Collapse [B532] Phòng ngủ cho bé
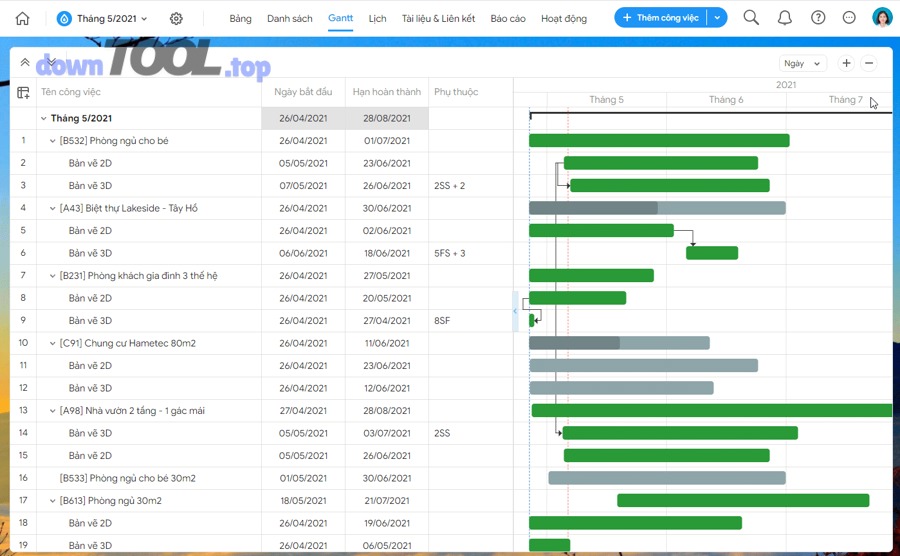 [x=52, y=141]
